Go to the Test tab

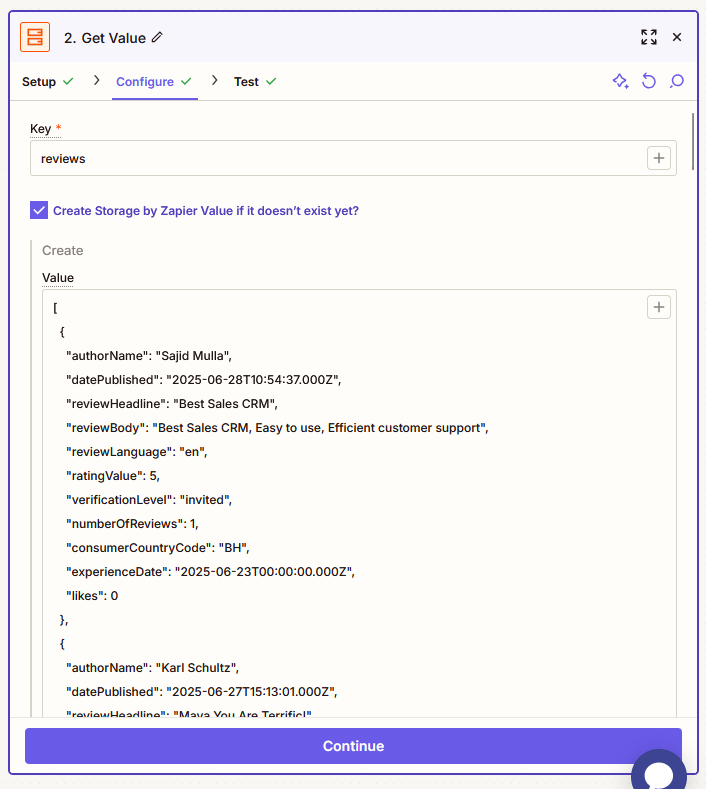[x=255, y=82]
